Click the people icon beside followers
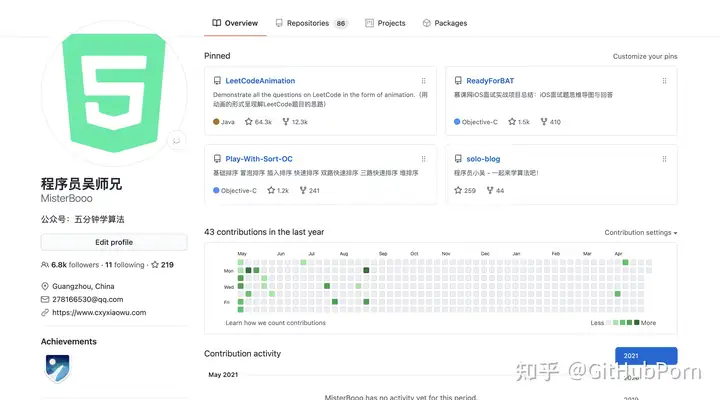This screenshot has width=720, height=400. [x=45, y=265]
